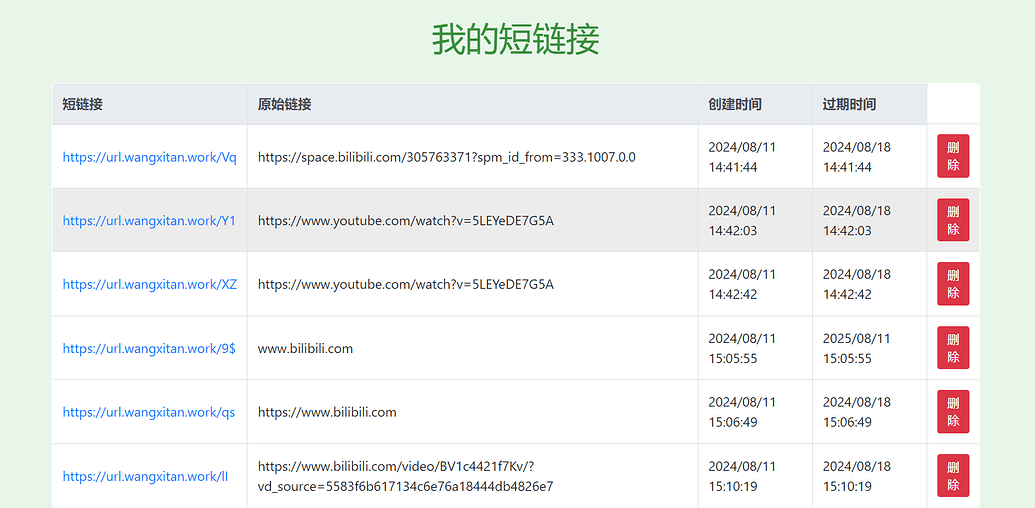
Task: Click creation time 2024/08/11 15:05:55
Action: click(742, 348)
